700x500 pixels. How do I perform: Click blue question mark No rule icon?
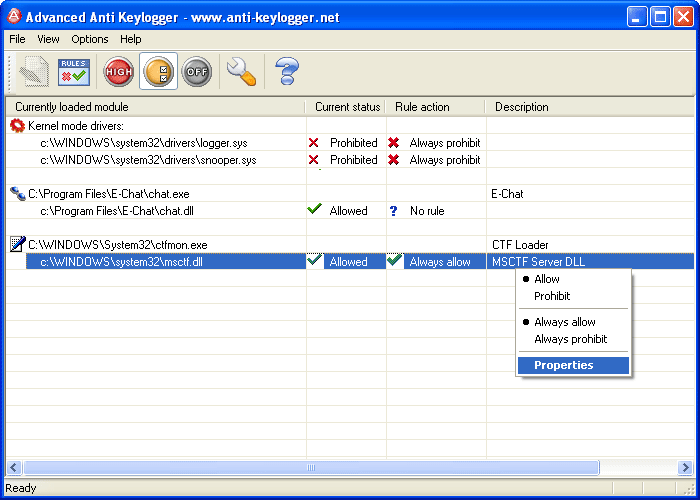coord(393,211)
